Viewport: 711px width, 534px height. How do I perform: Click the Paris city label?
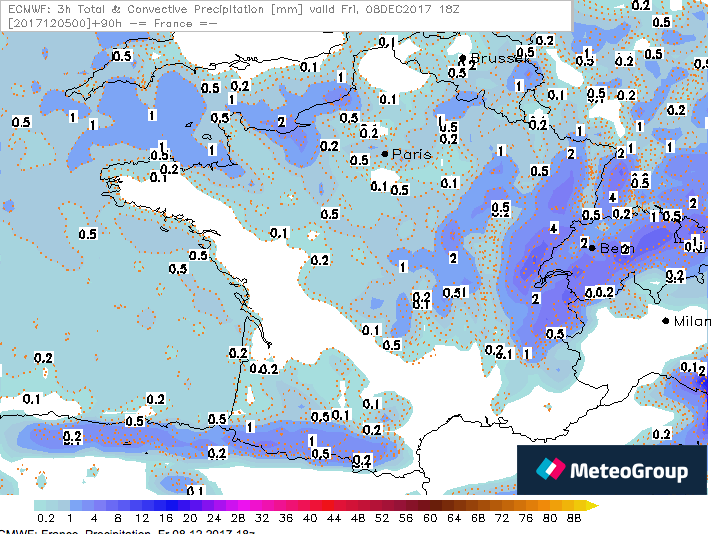point(411,154)
